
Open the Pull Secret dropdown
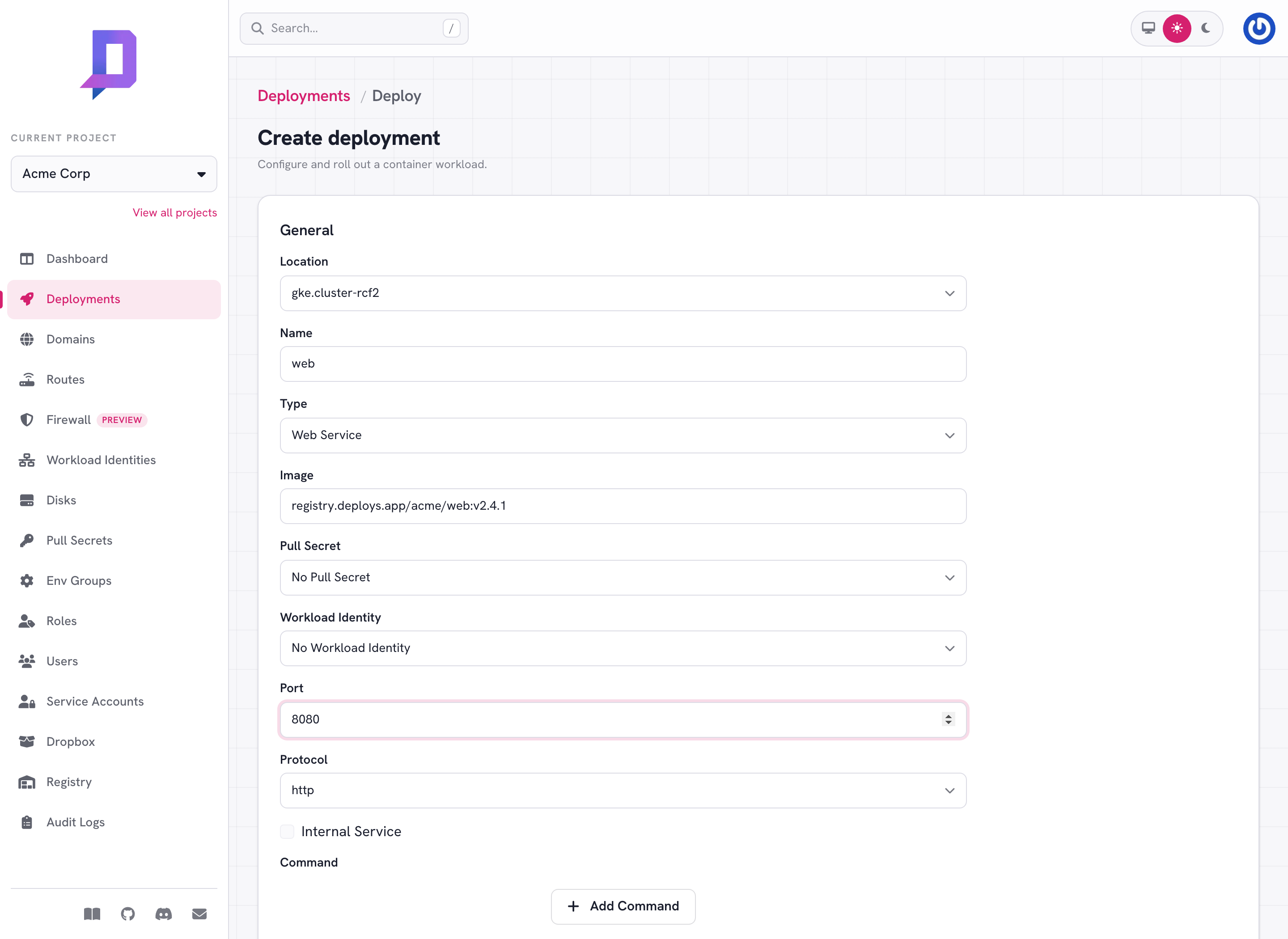[x=623, y=578]
